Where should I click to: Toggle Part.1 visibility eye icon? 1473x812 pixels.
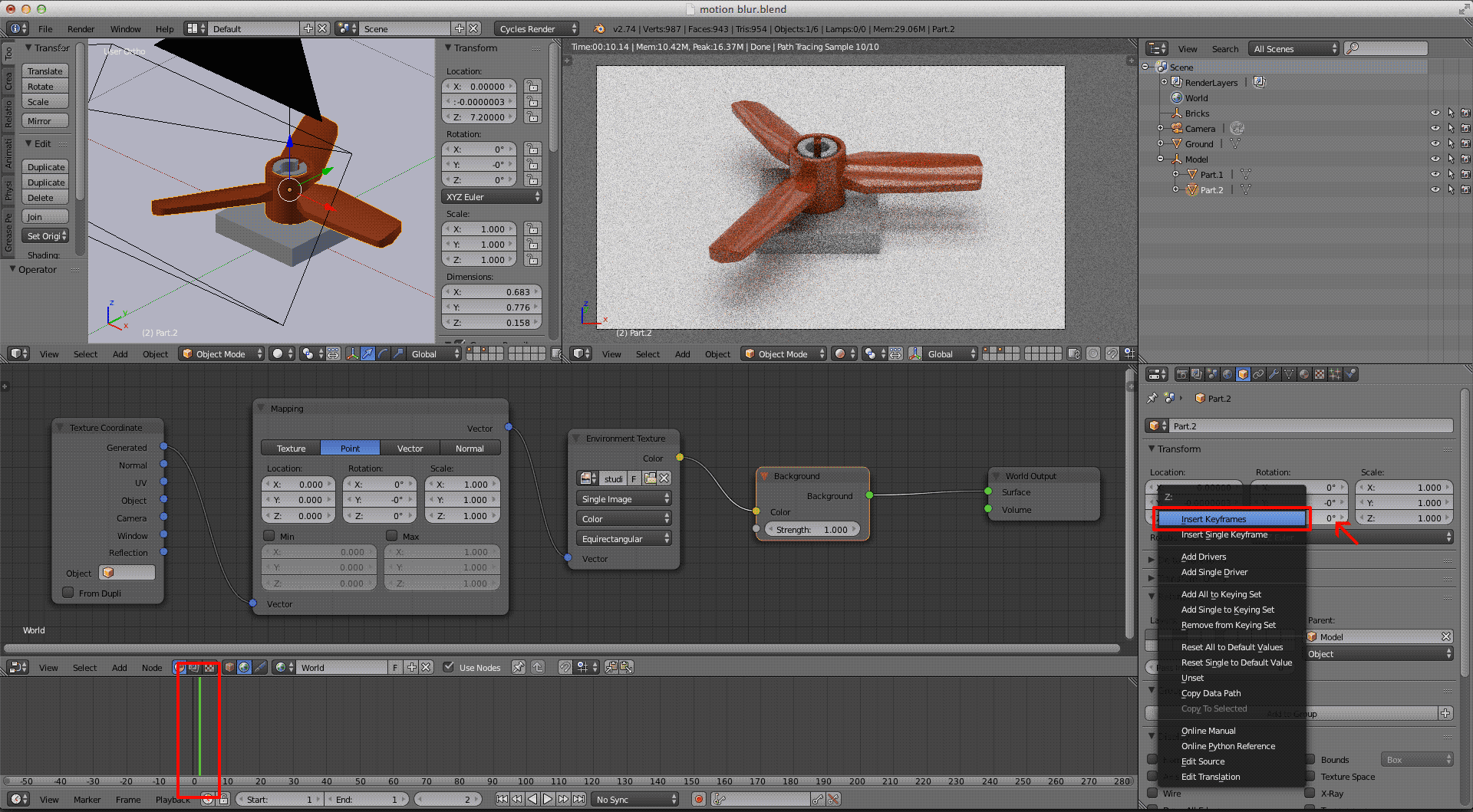point(1435,174)
